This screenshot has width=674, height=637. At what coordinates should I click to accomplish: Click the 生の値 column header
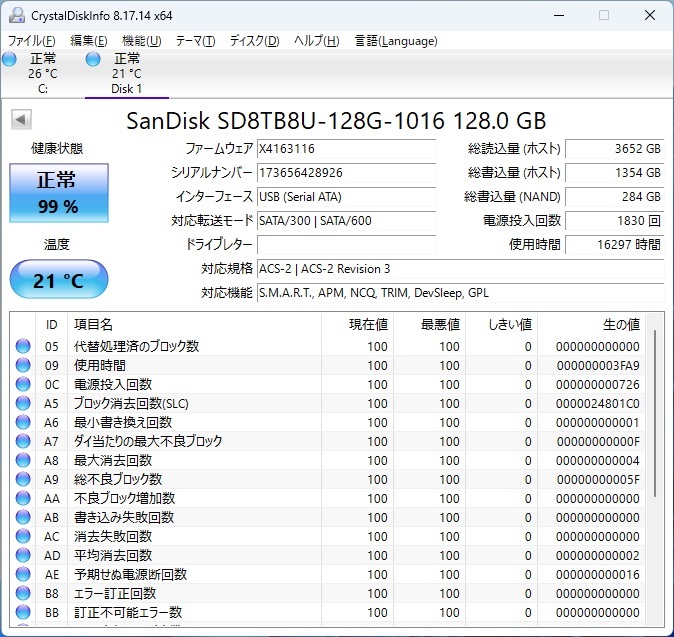click(x=619, y=325)
